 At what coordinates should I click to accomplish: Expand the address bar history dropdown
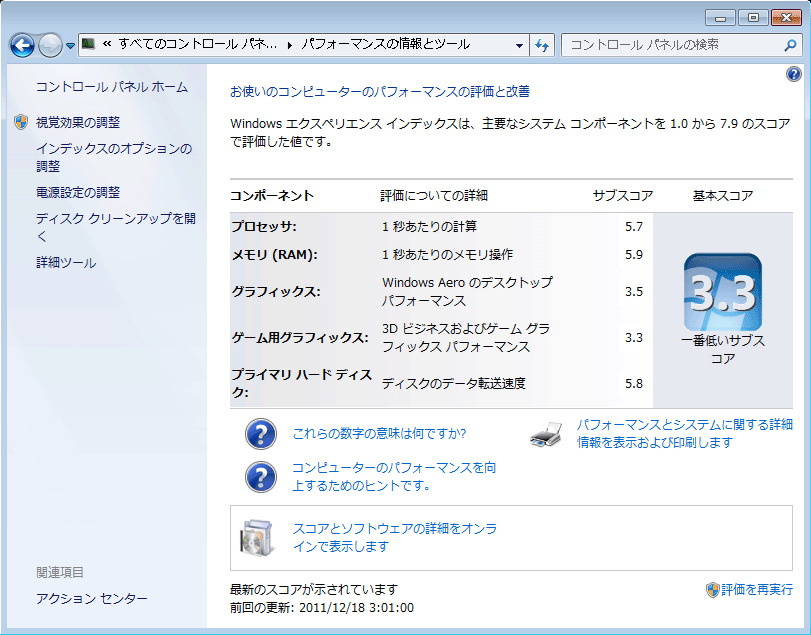(519, 45)
